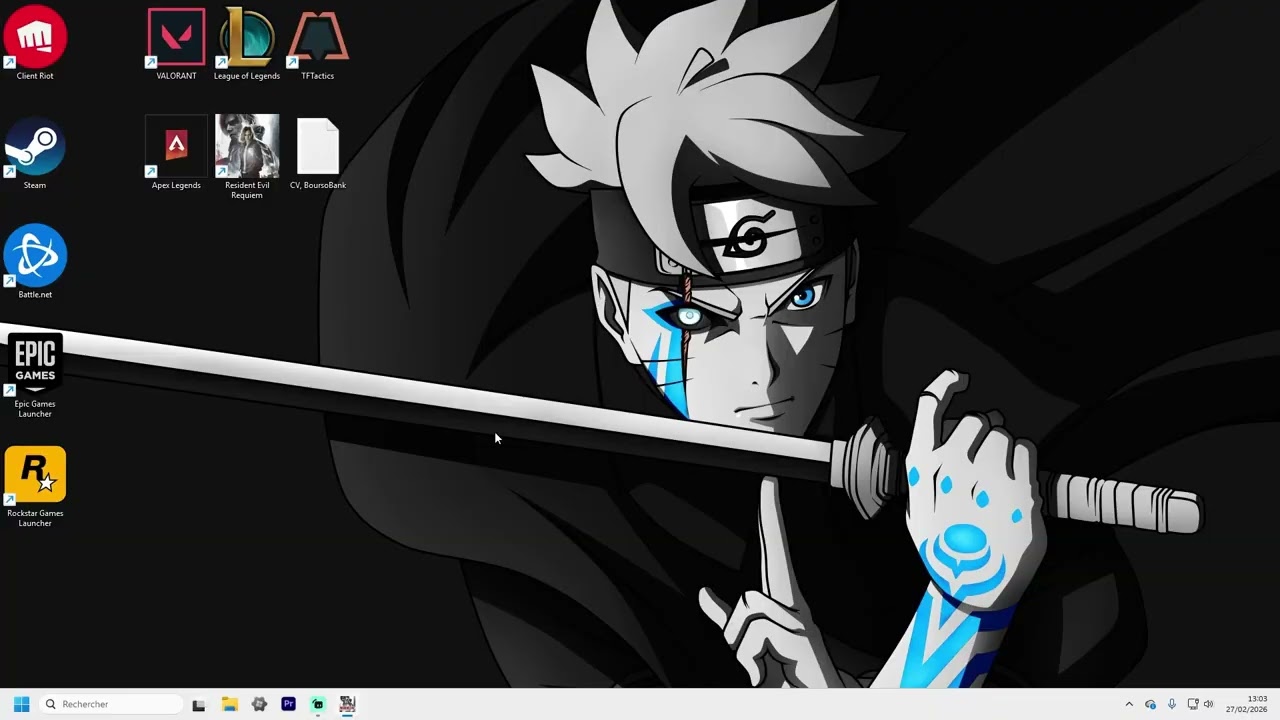Open the Client Riot desktop shortcut
This screenshot has width=1280, height=720.
click(35, 43)
